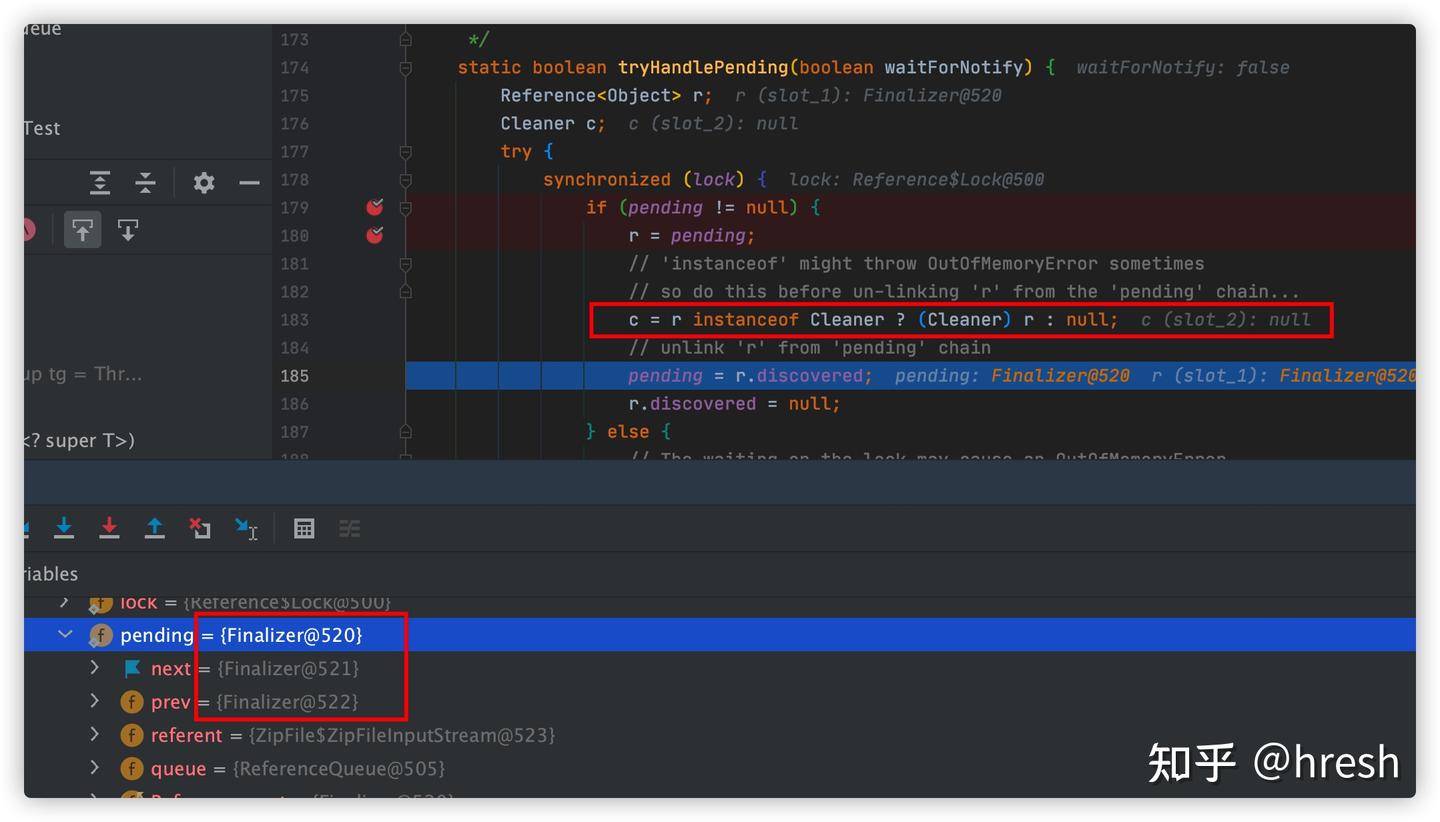Click Step Into blue down arrow
This screenshot has height=822, width=1440.
tap(64, 528)
